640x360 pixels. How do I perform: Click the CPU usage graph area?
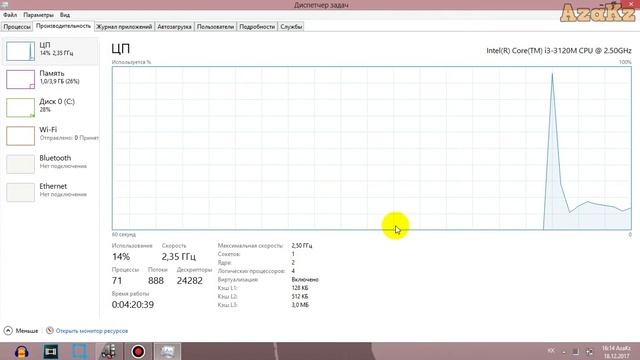click(372, 148)
